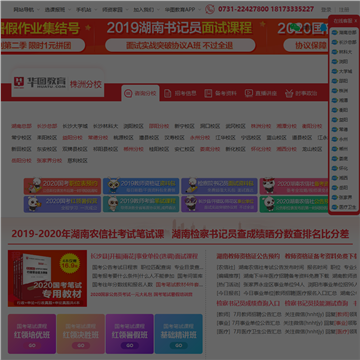The height and width of the screenshot is (360, 360).
Task: Click the chat icon beside 湘西 in the 在线客服 panel
Action: coord(335,178)
